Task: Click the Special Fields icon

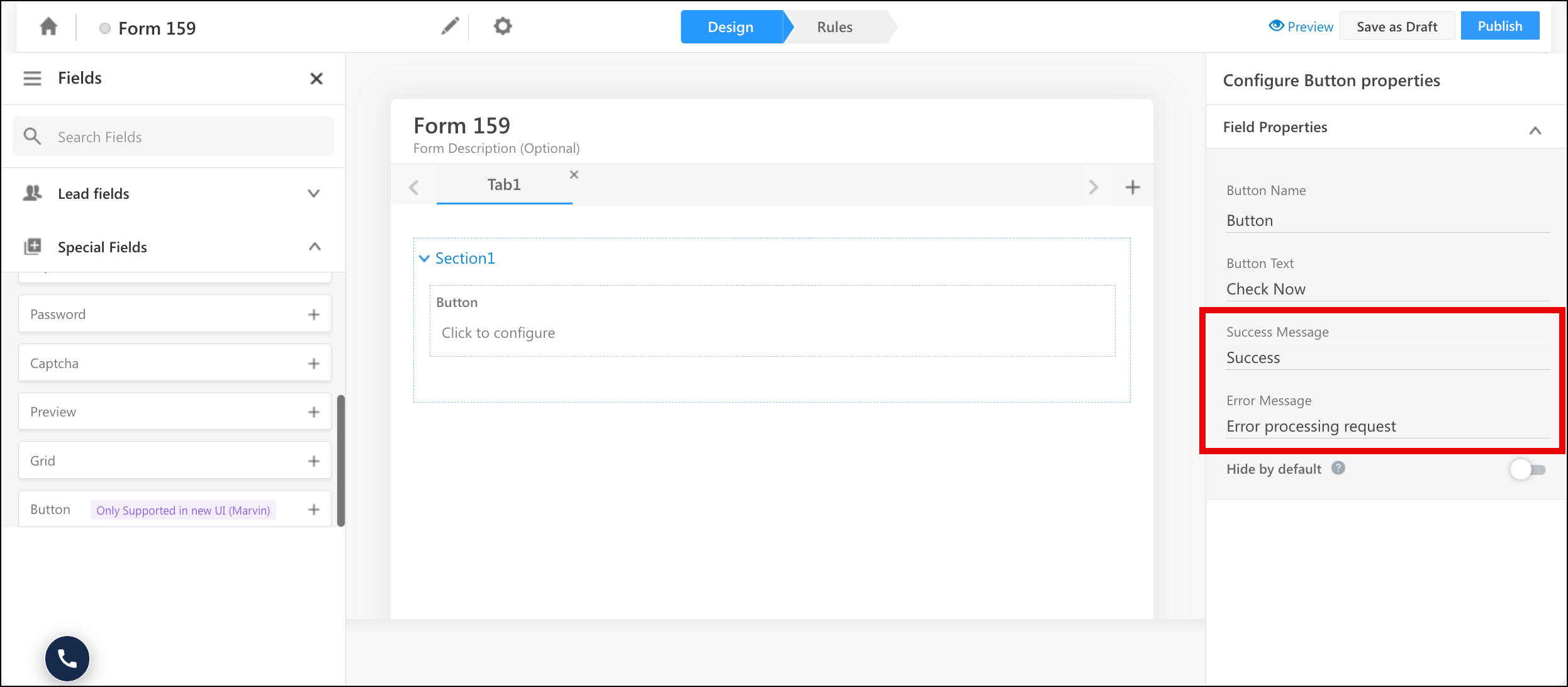Action: 32,247
